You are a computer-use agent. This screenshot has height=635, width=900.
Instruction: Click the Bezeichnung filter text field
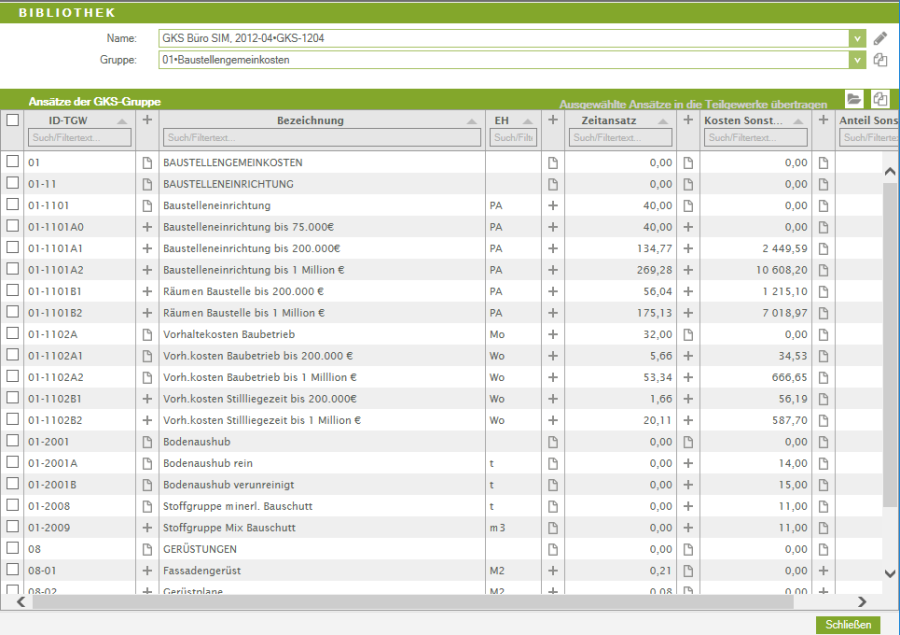pyautogui.click(x=320, y=138)
